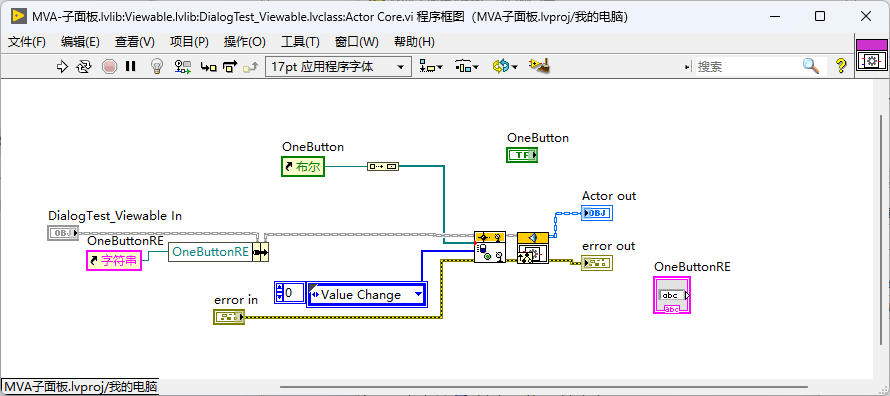Viewport: 890px width, 396px height.
Task: Minimize the block diagram window
Action: pyautogui.click(x=775, y=16)
